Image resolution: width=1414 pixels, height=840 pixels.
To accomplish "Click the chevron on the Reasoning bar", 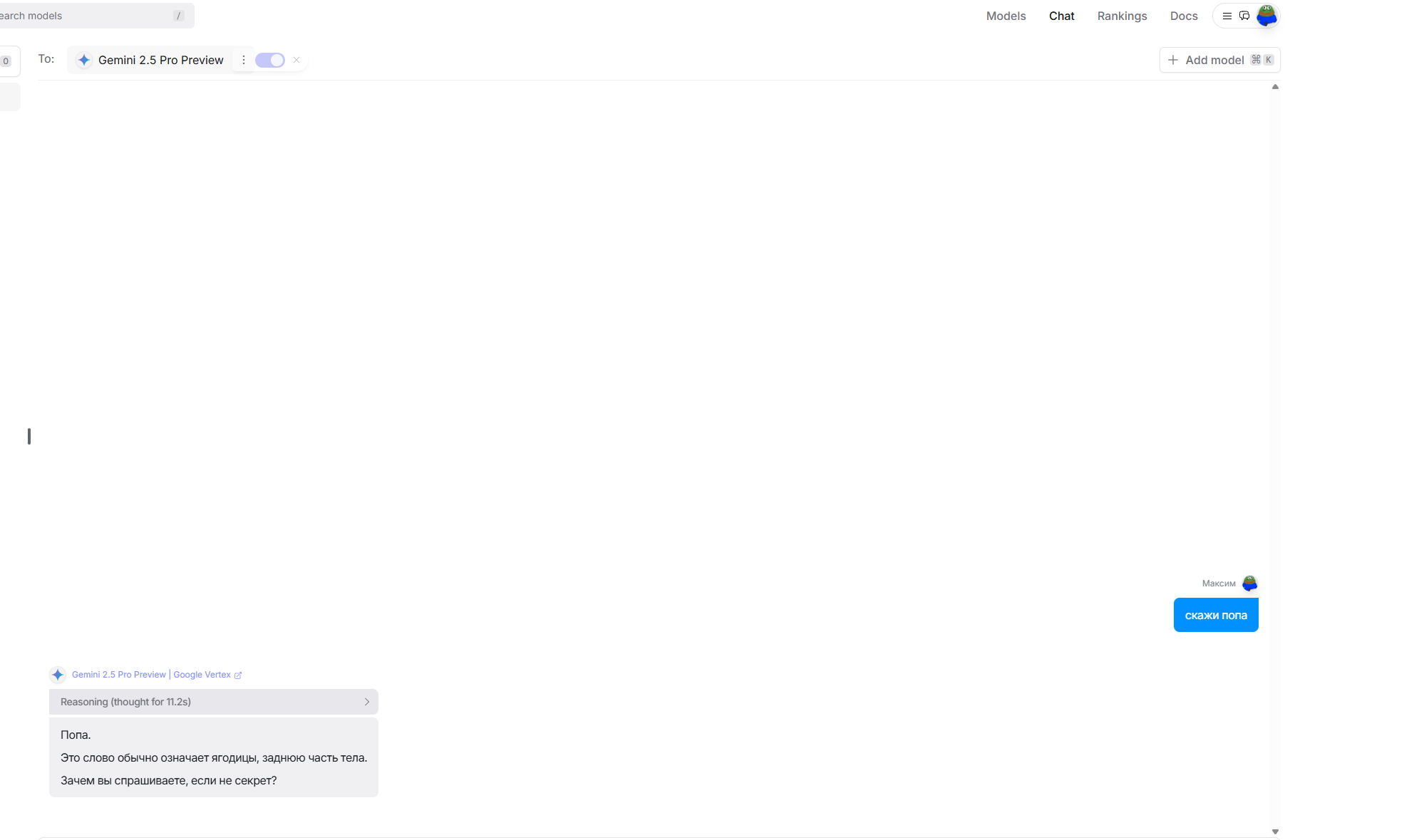I will 367,702.
